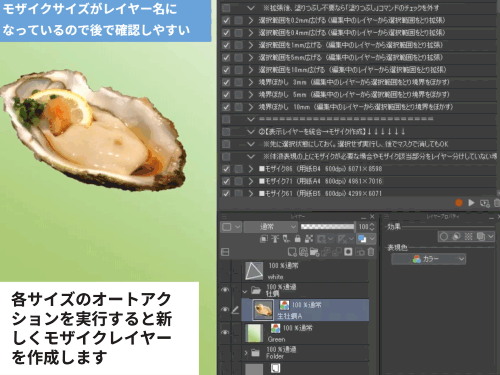Viewport: 500px width, 375px height.
Task: Open the 通常 blending mode dropdown
Action: (x=270, y=227)
